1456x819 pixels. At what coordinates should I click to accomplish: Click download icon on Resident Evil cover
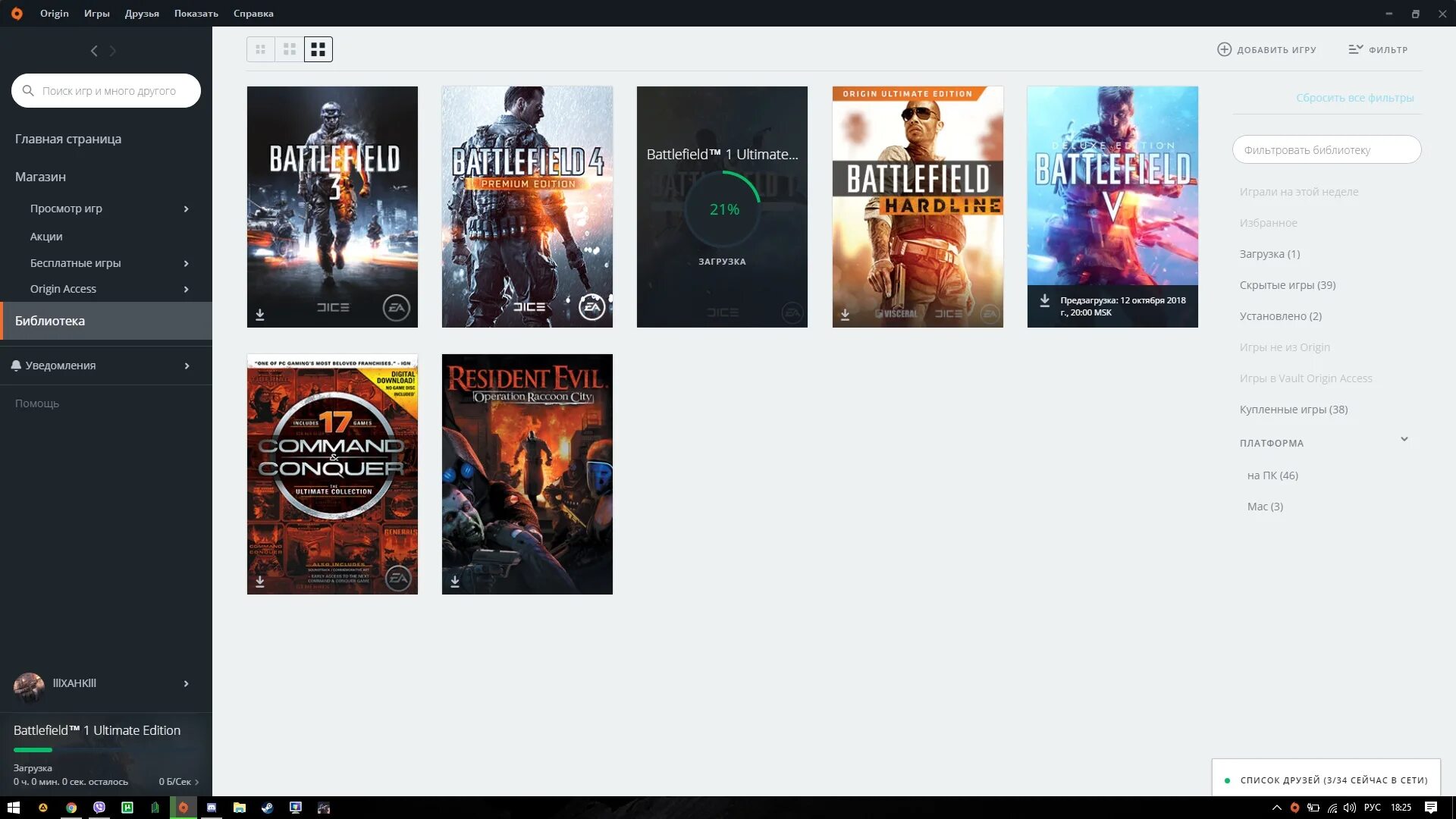455,582
